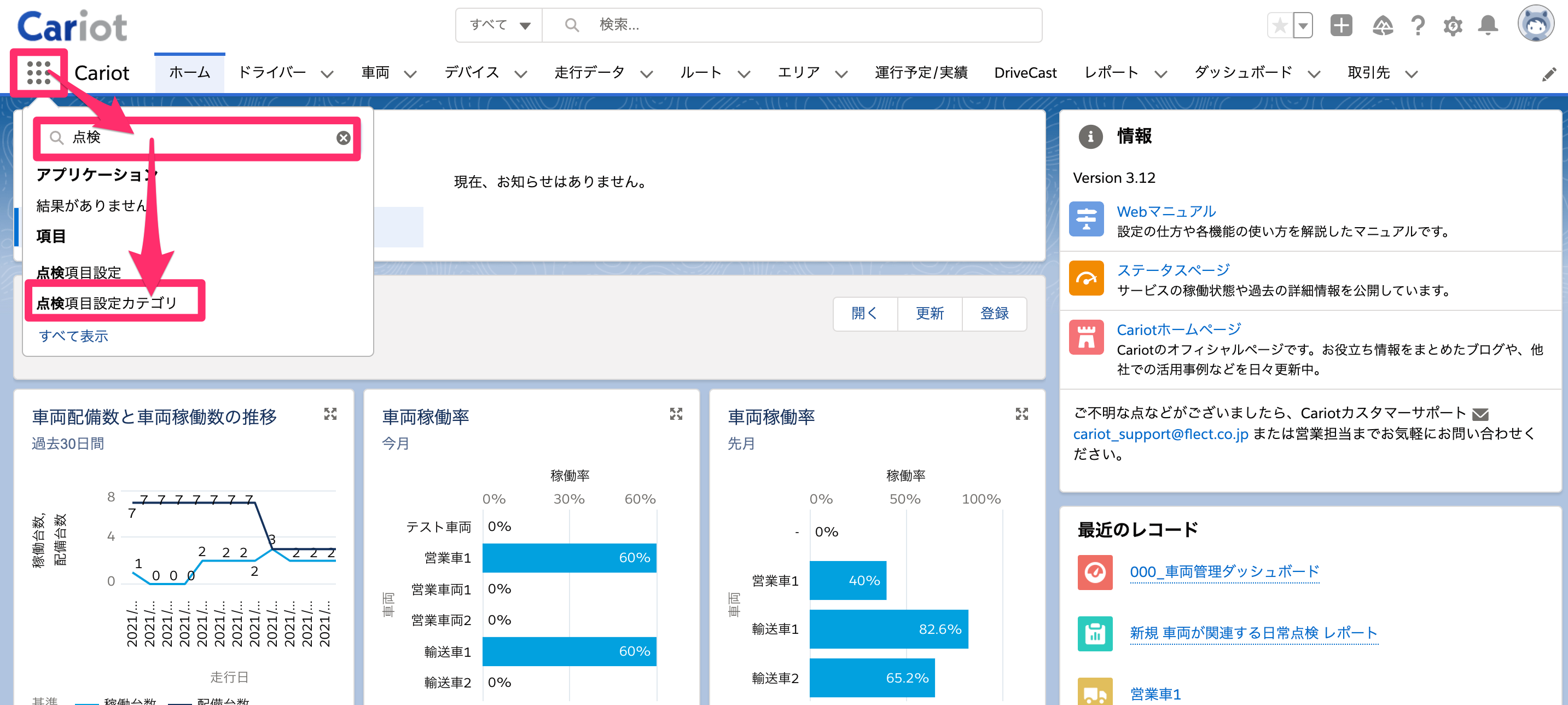
Task: Click the Cariotホームページ icon
Action: 1087,337
